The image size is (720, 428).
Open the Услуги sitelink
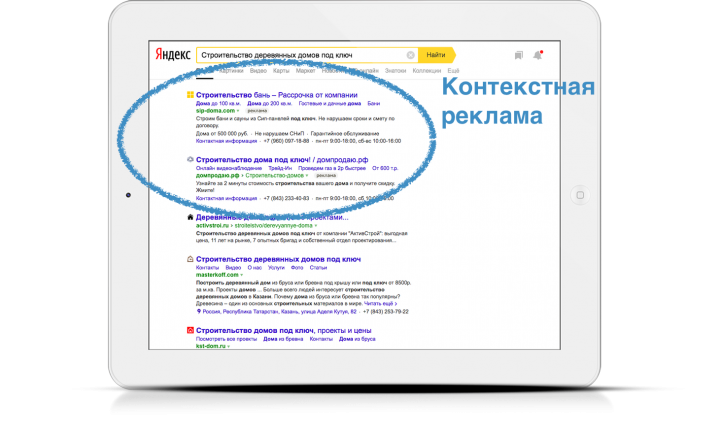276,267
